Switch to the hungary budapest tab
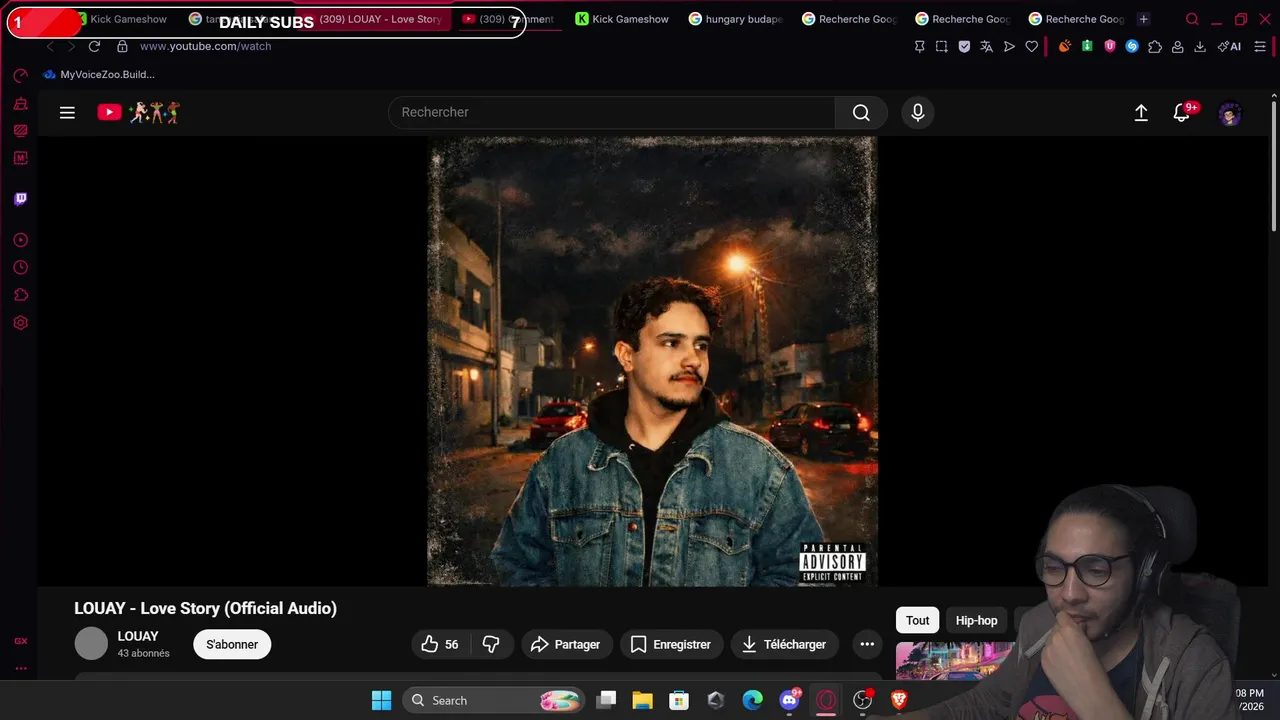The image size is (1280, 720). (x=737, y=19)
